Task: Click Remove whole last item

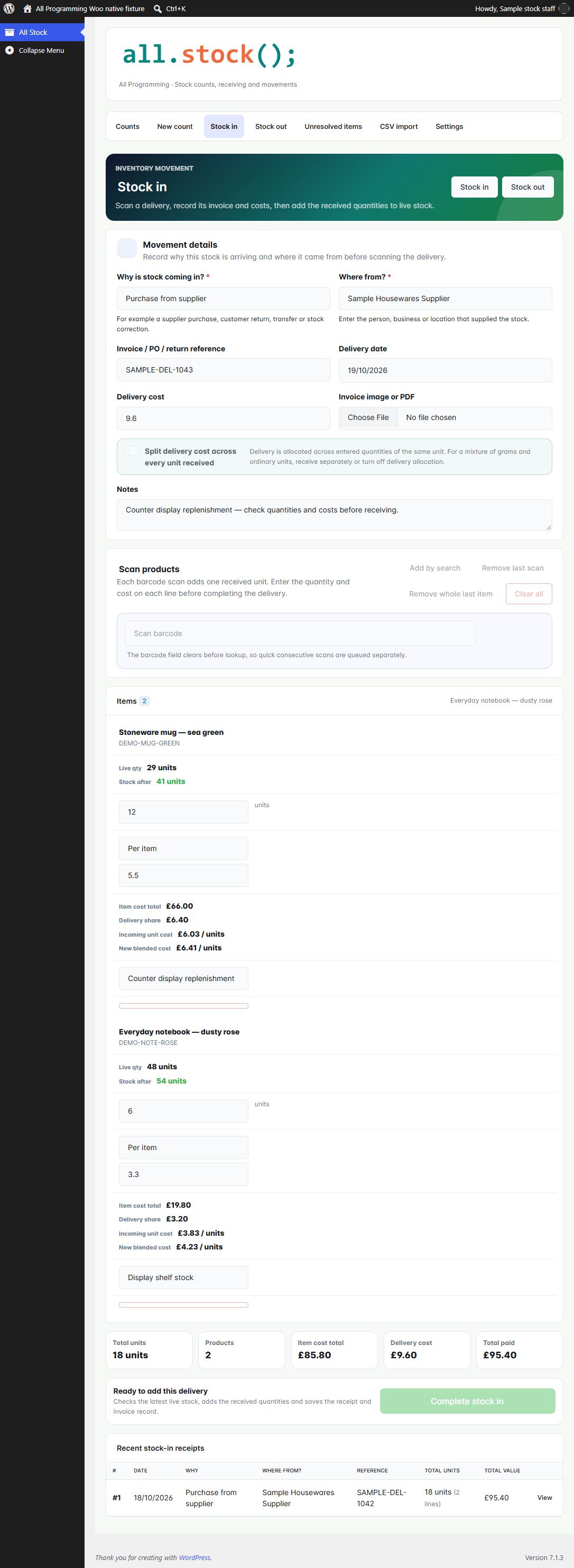Action: point(450,594)
